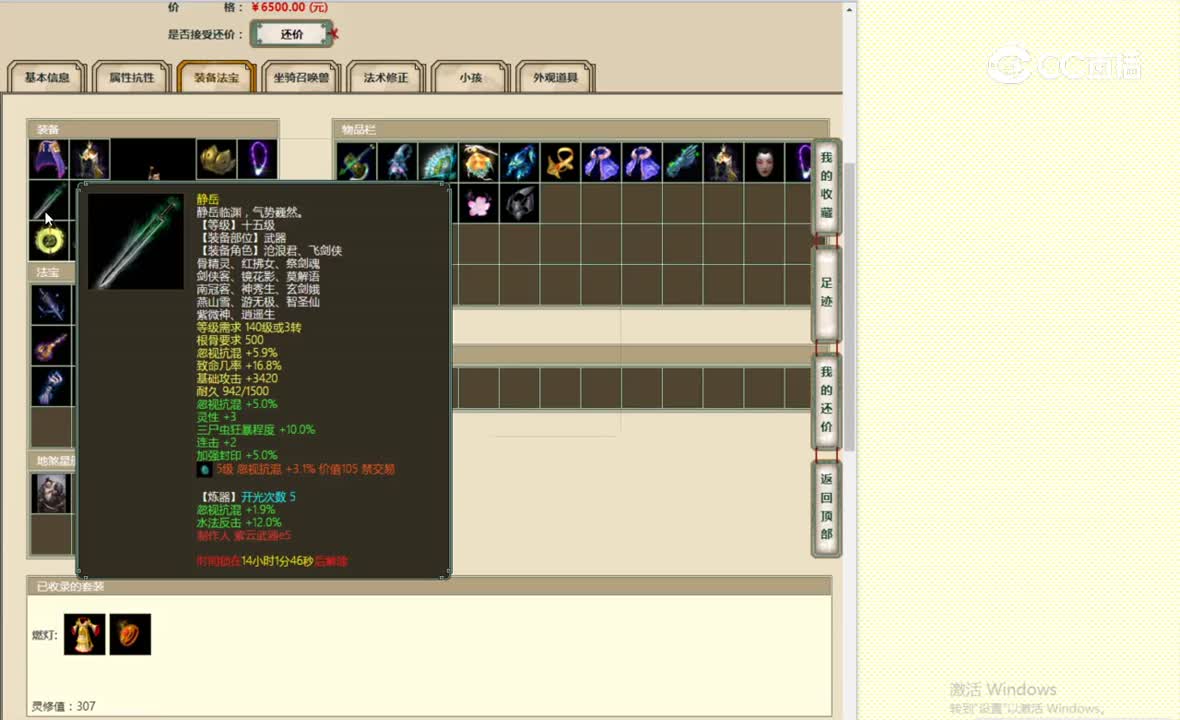
Task: Select the purple cape equipment slot
Action: pyautogui.click(x=49, y=159)
